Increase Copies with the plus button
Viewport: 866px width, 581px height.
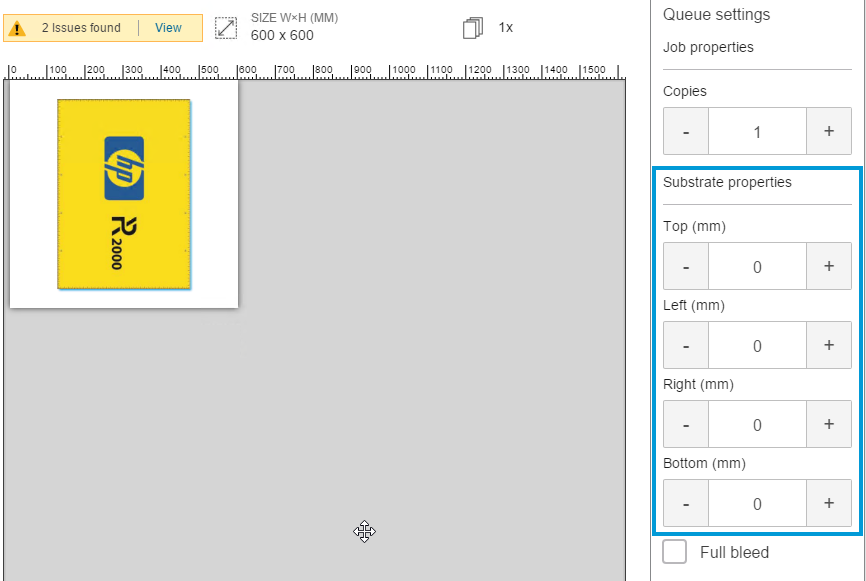point(828,131)
